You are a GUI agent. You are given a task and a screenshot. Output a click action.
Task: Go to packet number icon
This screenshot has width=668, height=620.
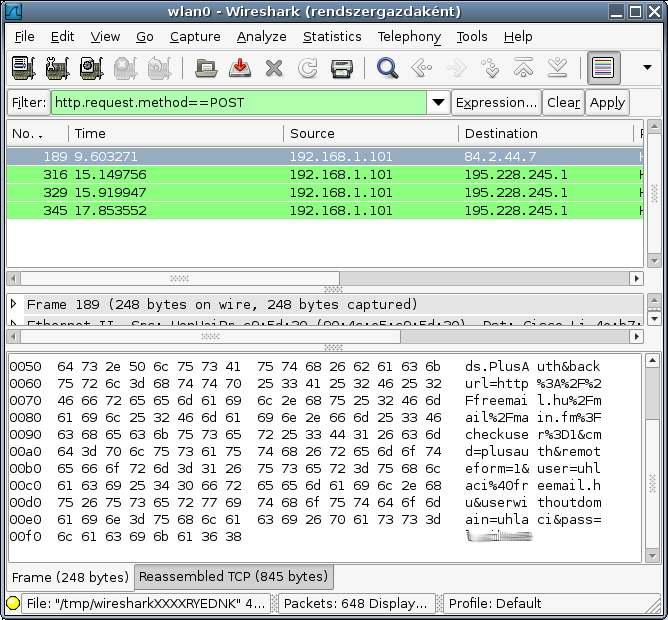[490, 68]
